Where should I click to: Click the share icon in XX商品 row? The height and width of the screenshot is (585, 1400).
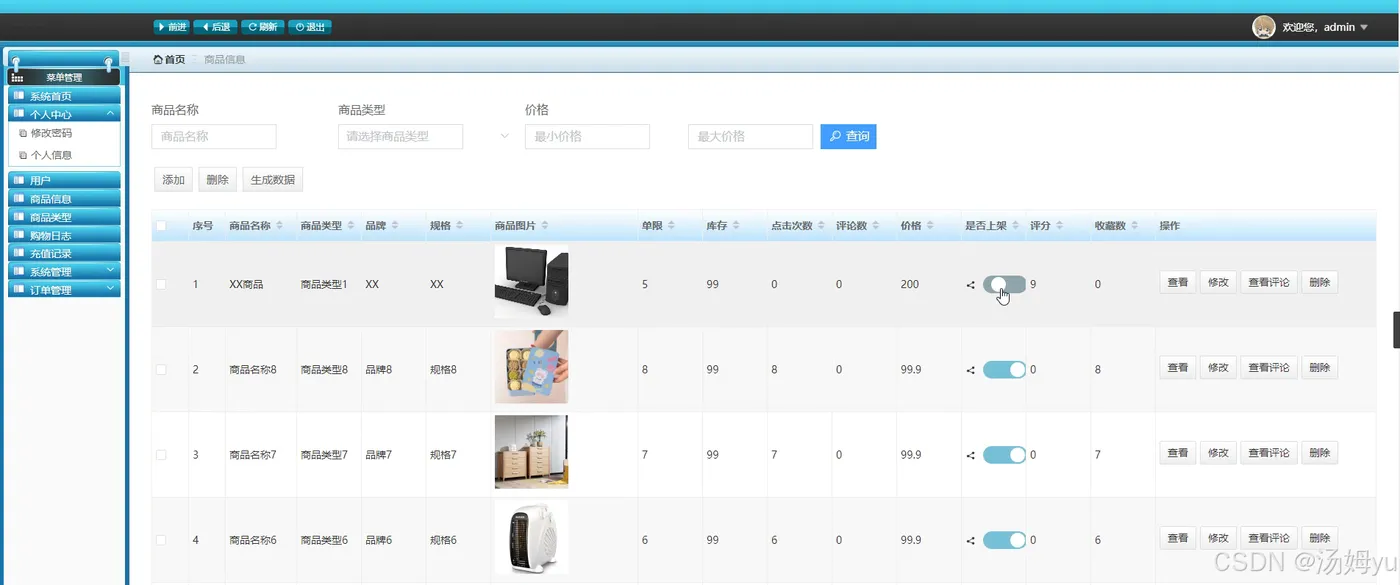click(x=971, y=285)
